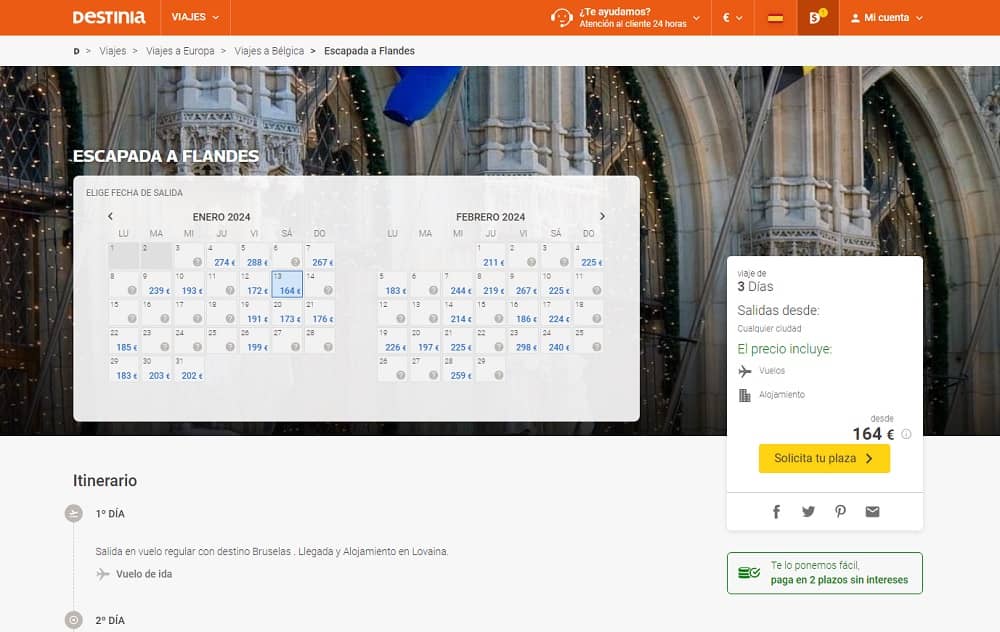1000x632 pixels.
Task: Open the Destinia coins rewards icon
Action: [818, 17]
